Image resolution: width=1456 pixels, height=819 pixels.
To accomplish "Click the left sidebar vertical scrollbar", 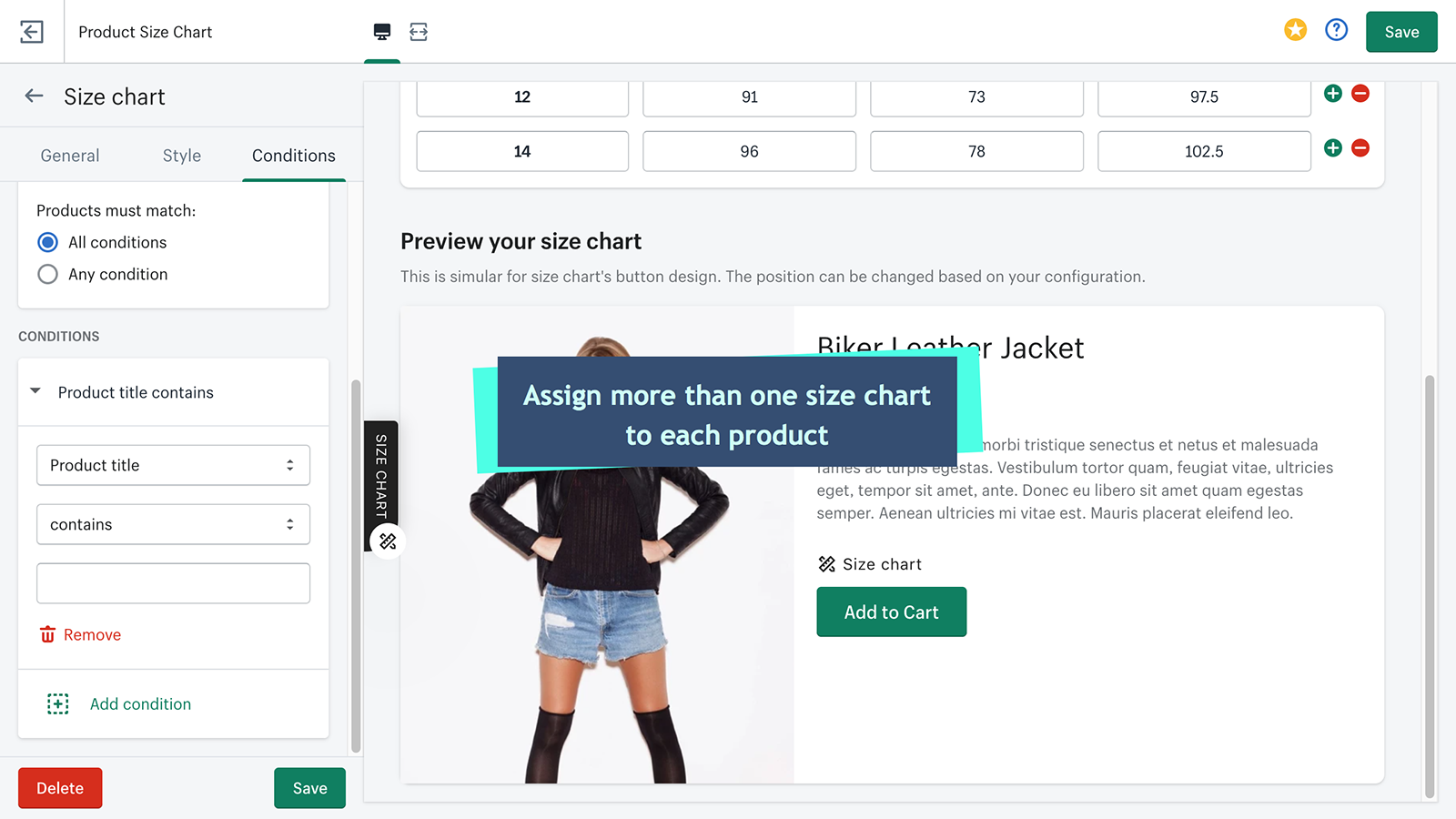I will tap(356, 564).
